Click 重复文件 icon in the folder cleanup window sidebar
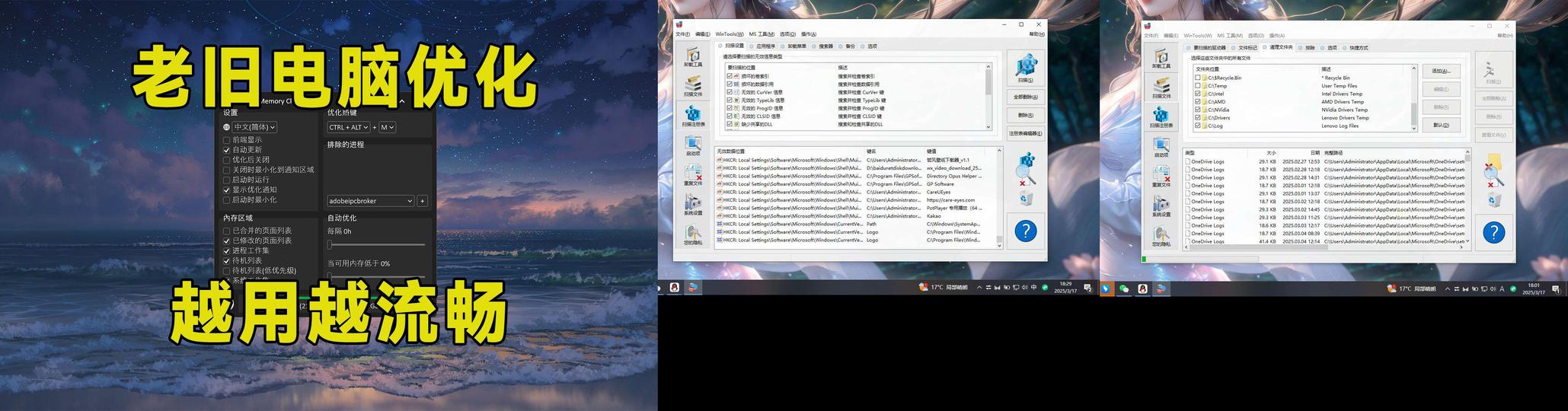 pos(1161,175)
